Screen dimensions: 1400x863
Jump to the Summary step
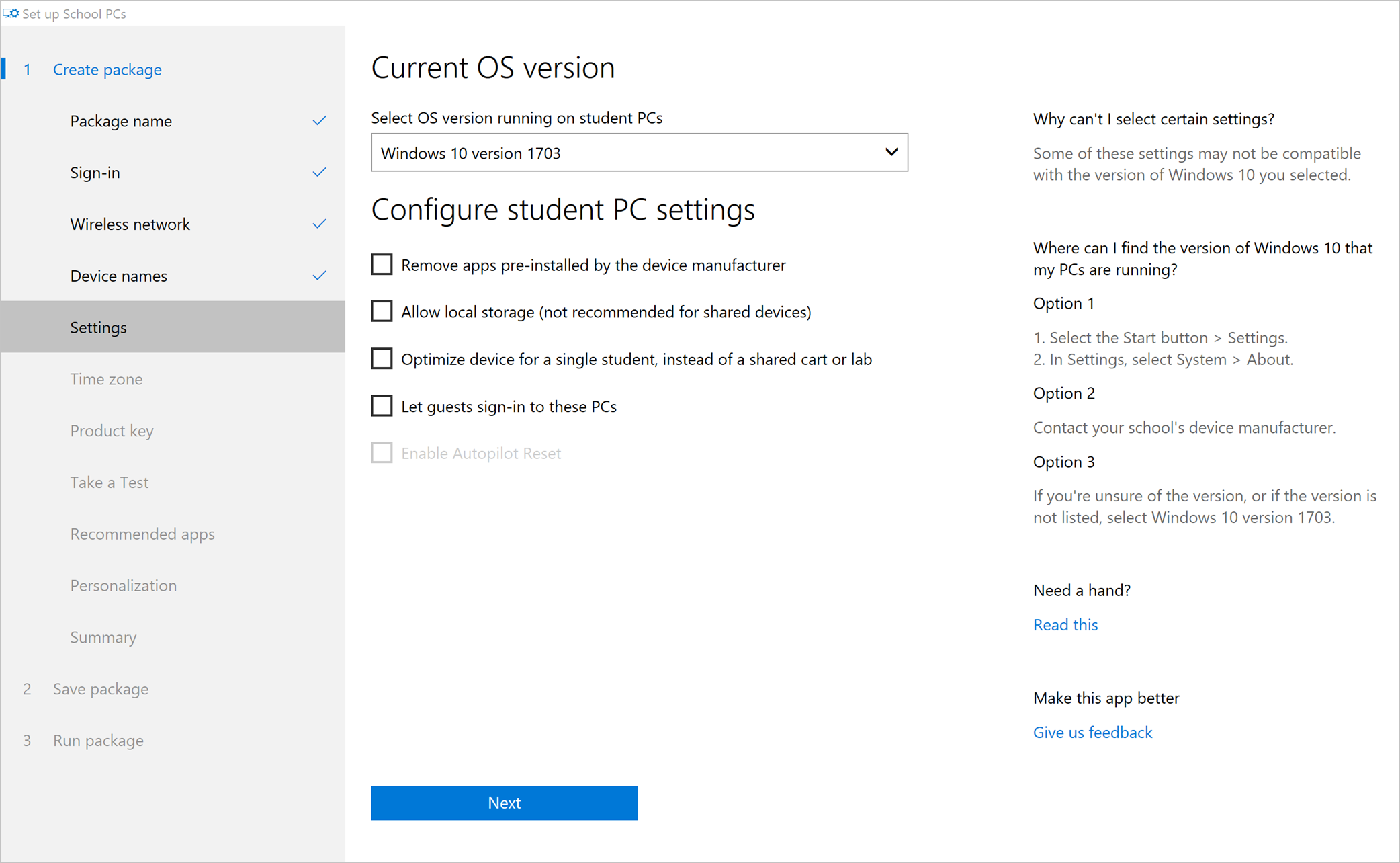tap(103, 637)
